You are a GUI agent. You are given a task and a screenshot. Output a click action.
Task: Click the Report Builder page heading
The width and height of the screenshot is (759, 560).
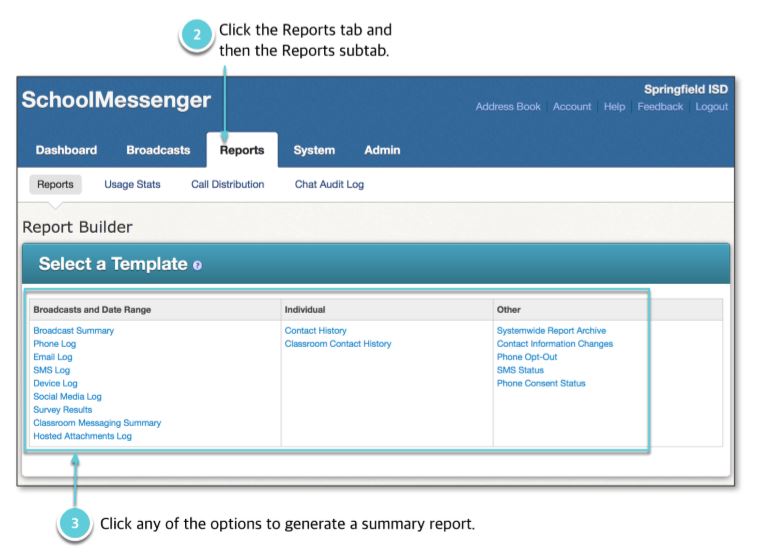(x=77, y=227)
